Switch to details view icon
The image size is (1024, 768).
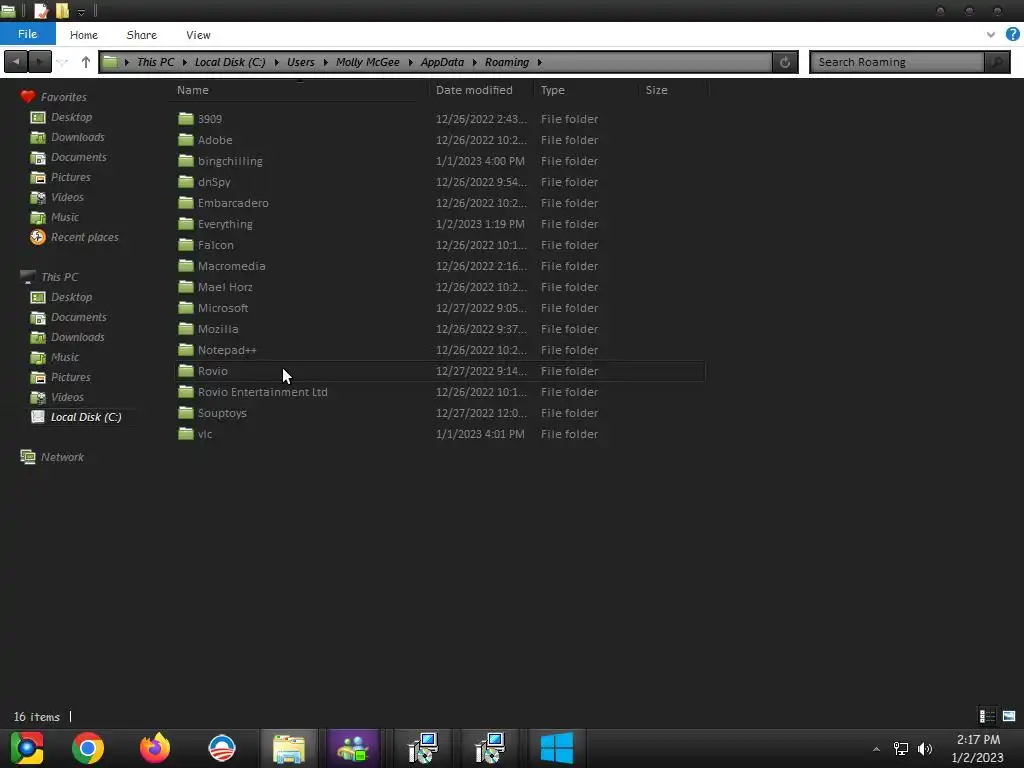[987, 716]
